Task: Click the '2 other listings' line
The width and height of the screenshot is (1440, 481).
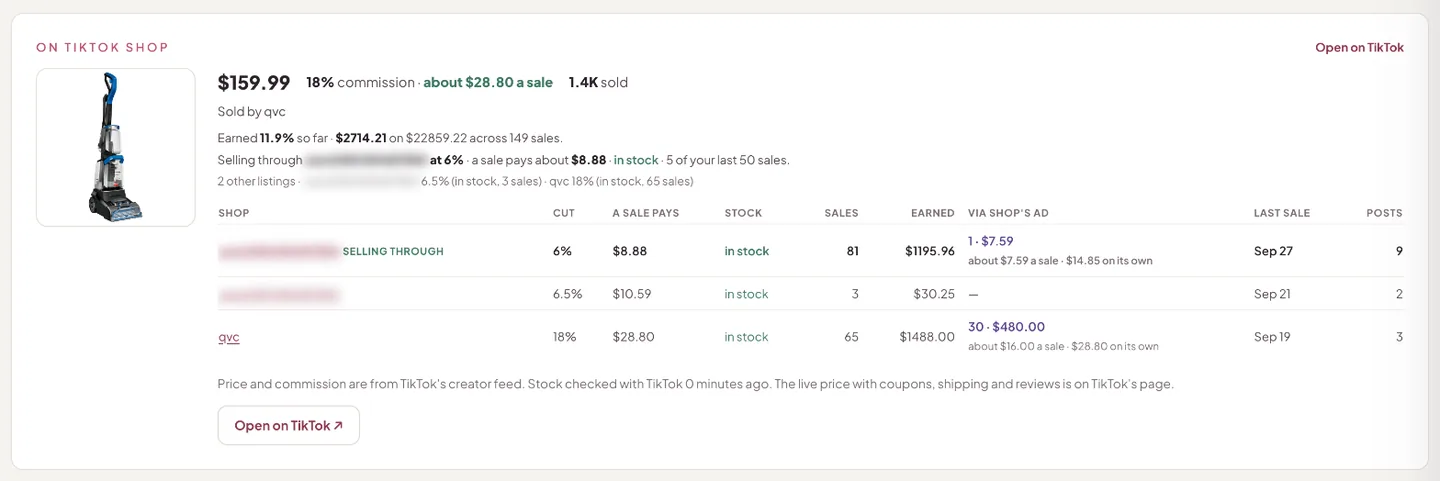Action: coord(455,182)
